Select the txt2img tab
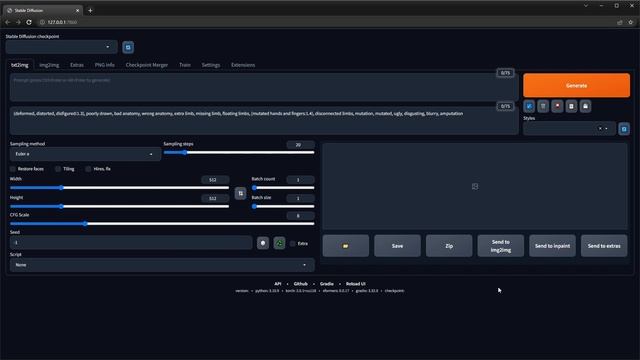 click(x=20, y=65)
